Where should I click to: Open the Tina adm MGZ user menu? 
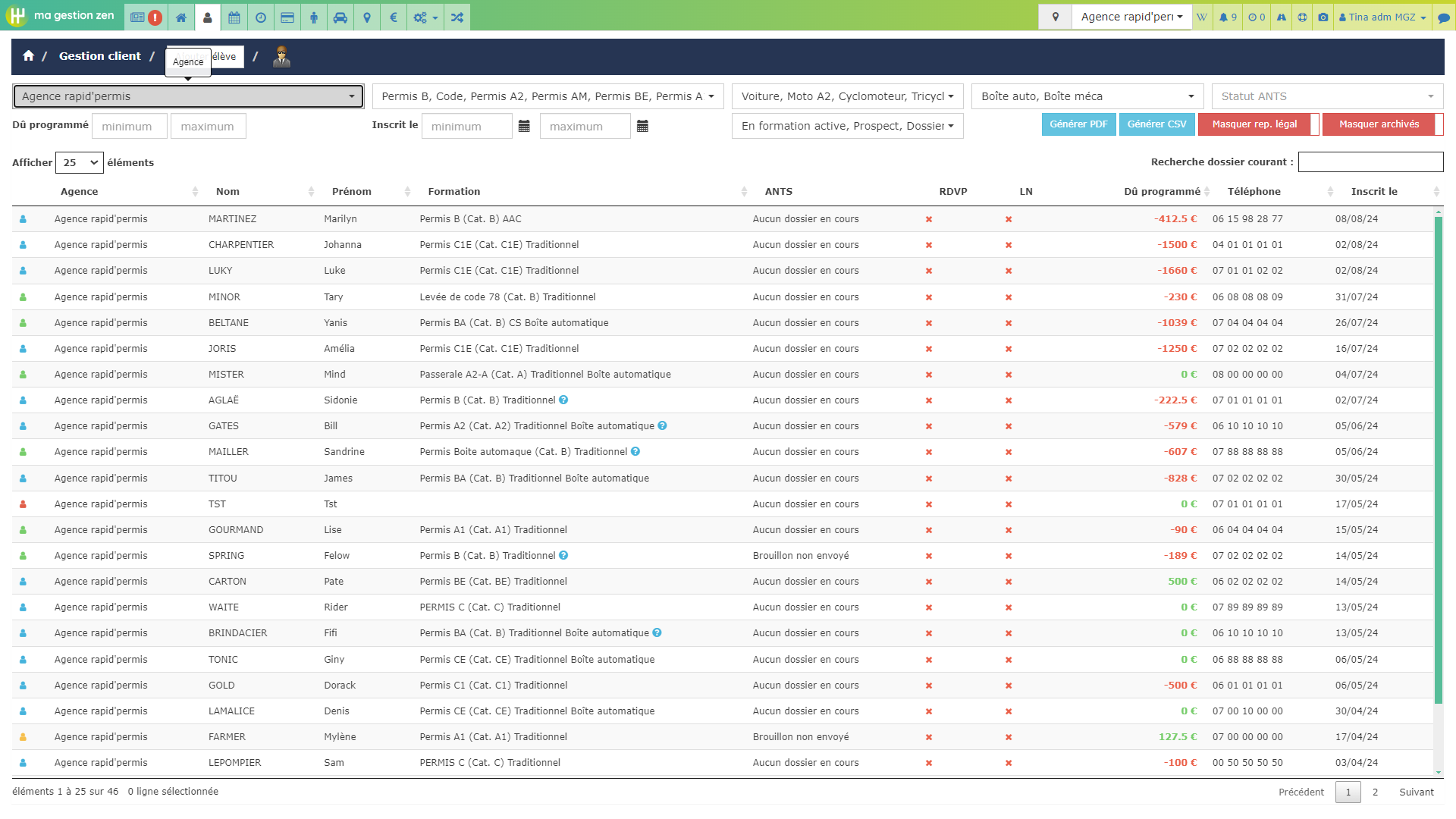[1382, 17]
